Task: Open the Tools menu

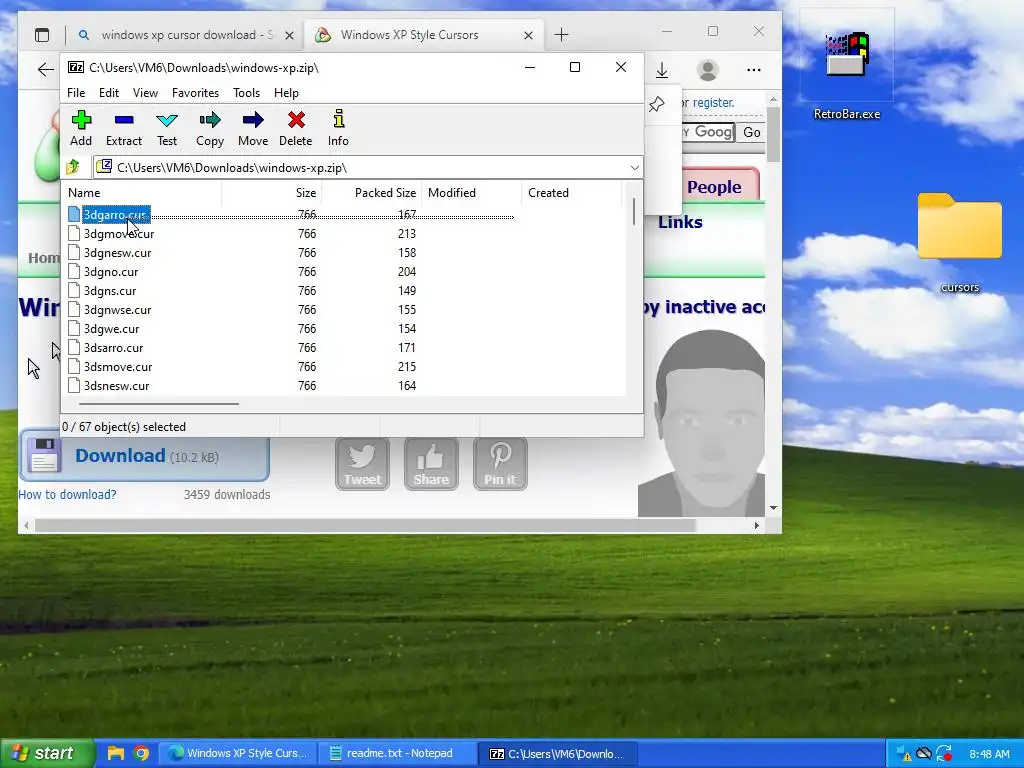Action: 246,93
